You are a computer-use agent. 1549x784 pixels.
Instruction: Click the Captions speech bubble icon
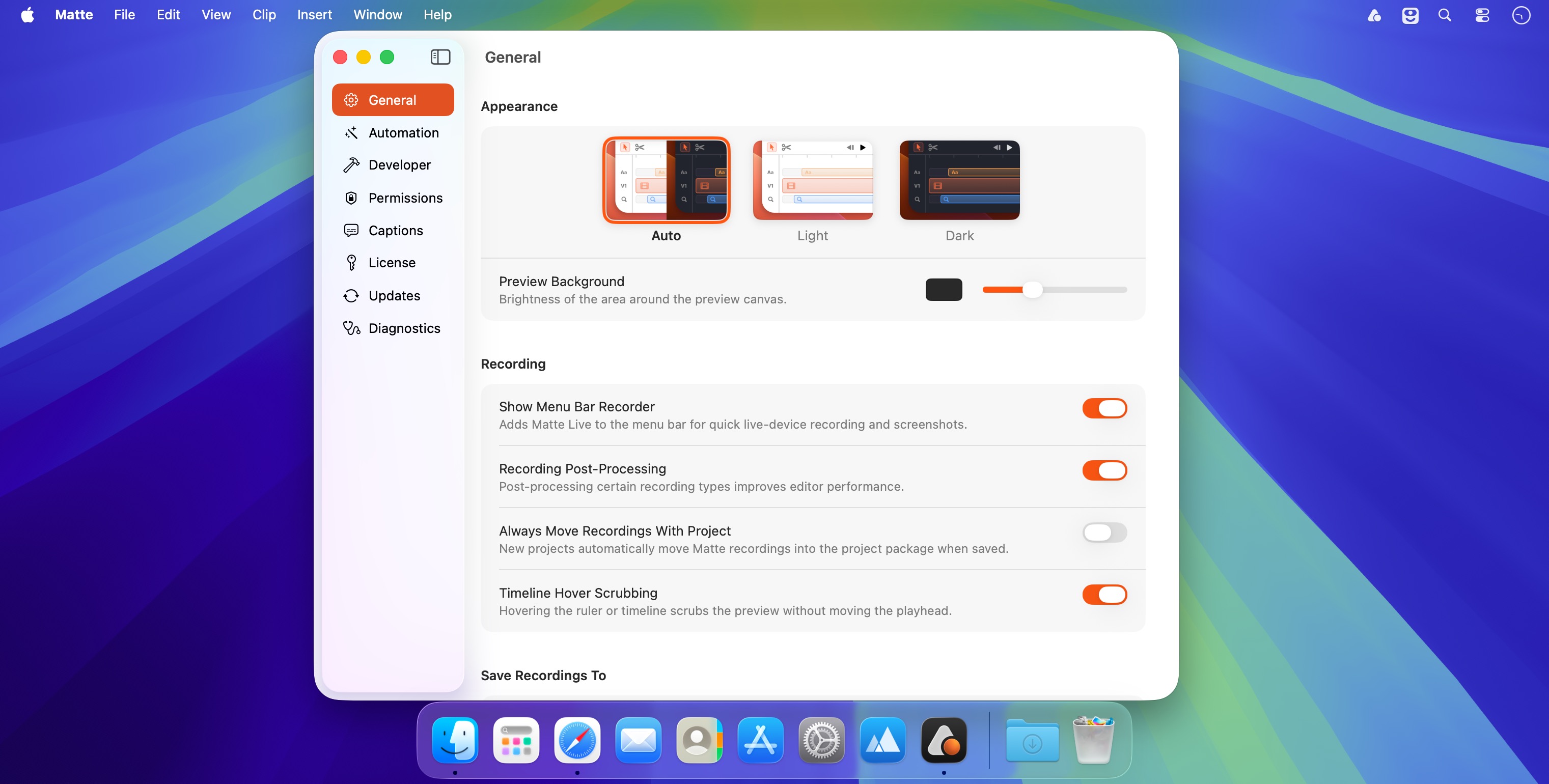[351, 230]
